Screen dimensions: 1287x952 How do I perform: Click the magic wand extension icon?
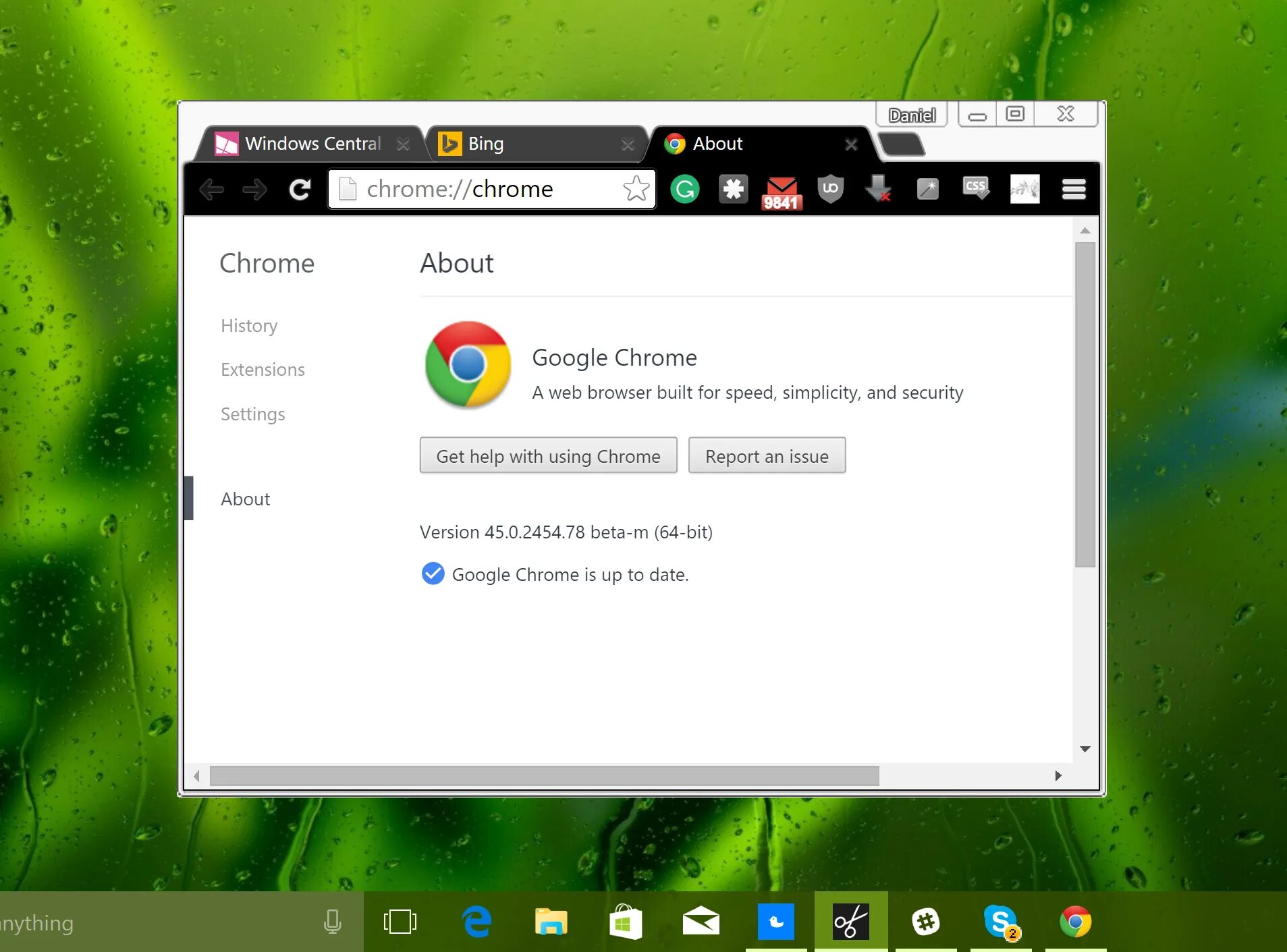click(928, 189)
